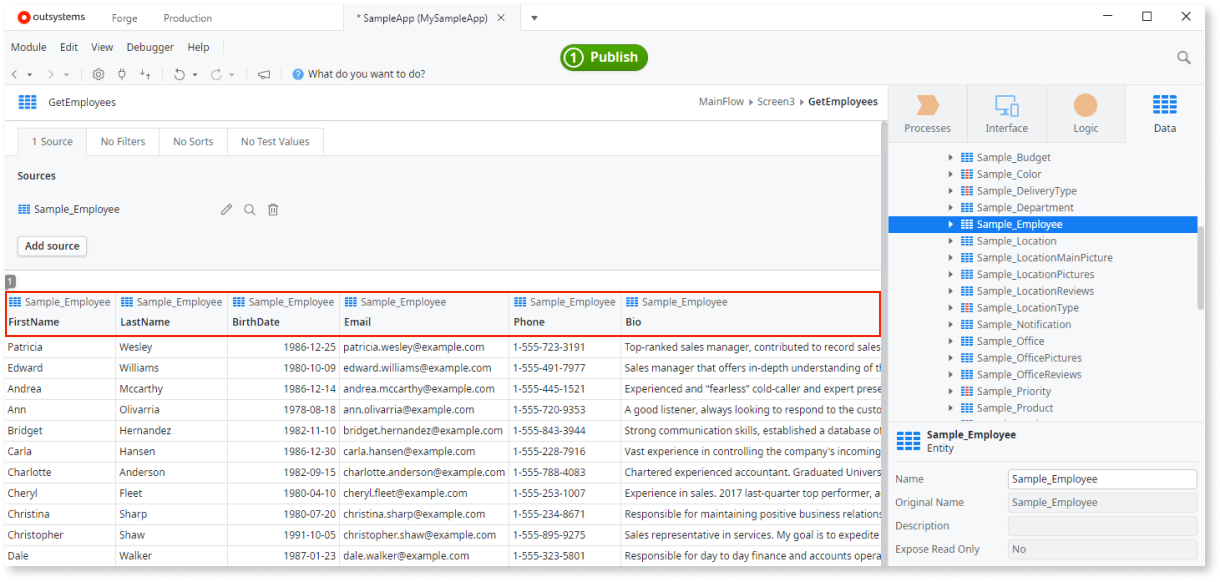
Task: Select the No Filters tab
Action: (122, 141)
